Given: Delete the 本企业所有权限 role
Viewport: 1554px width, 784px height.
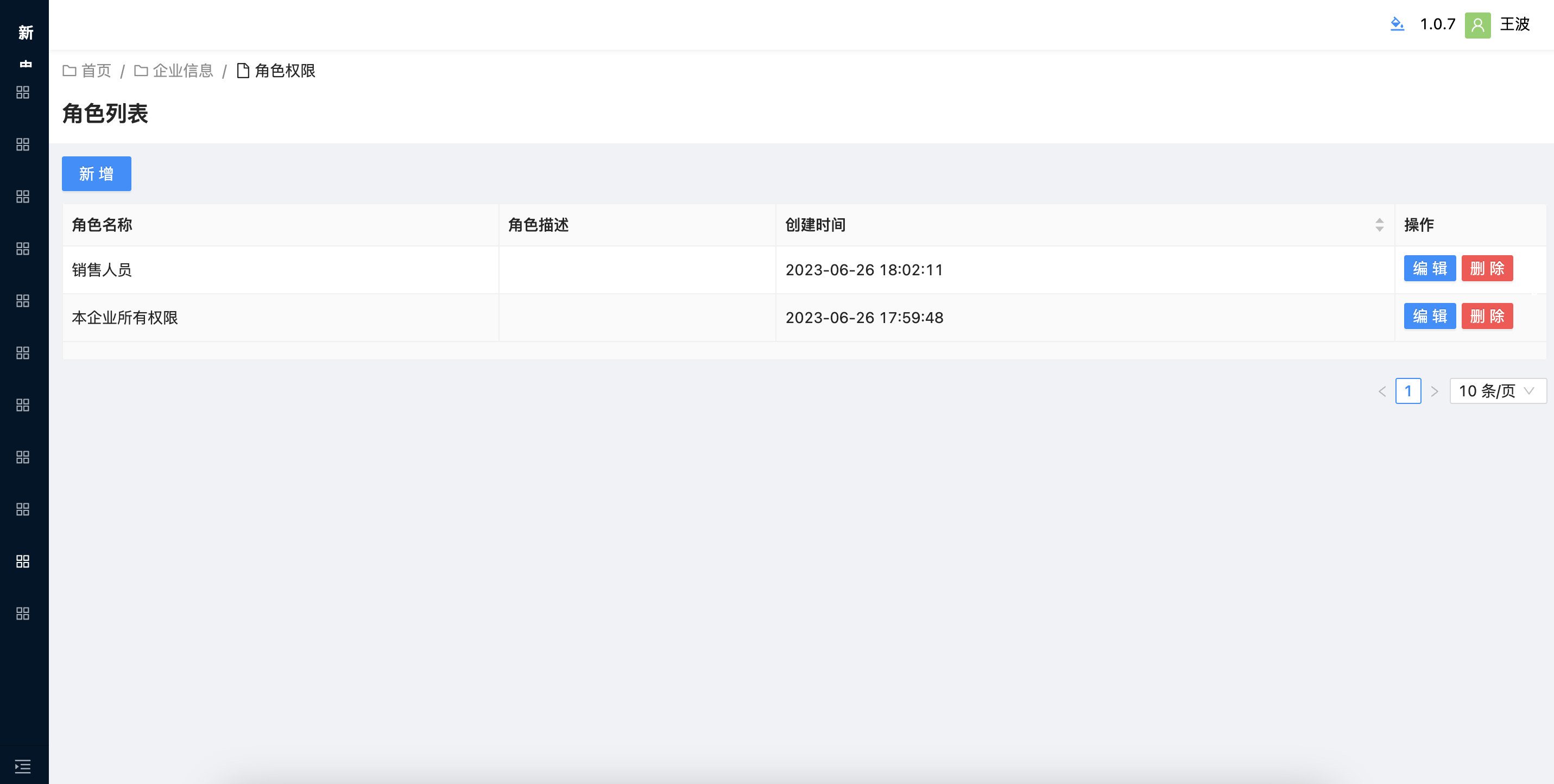Looking at the screenshot, I should point(1487,316).
